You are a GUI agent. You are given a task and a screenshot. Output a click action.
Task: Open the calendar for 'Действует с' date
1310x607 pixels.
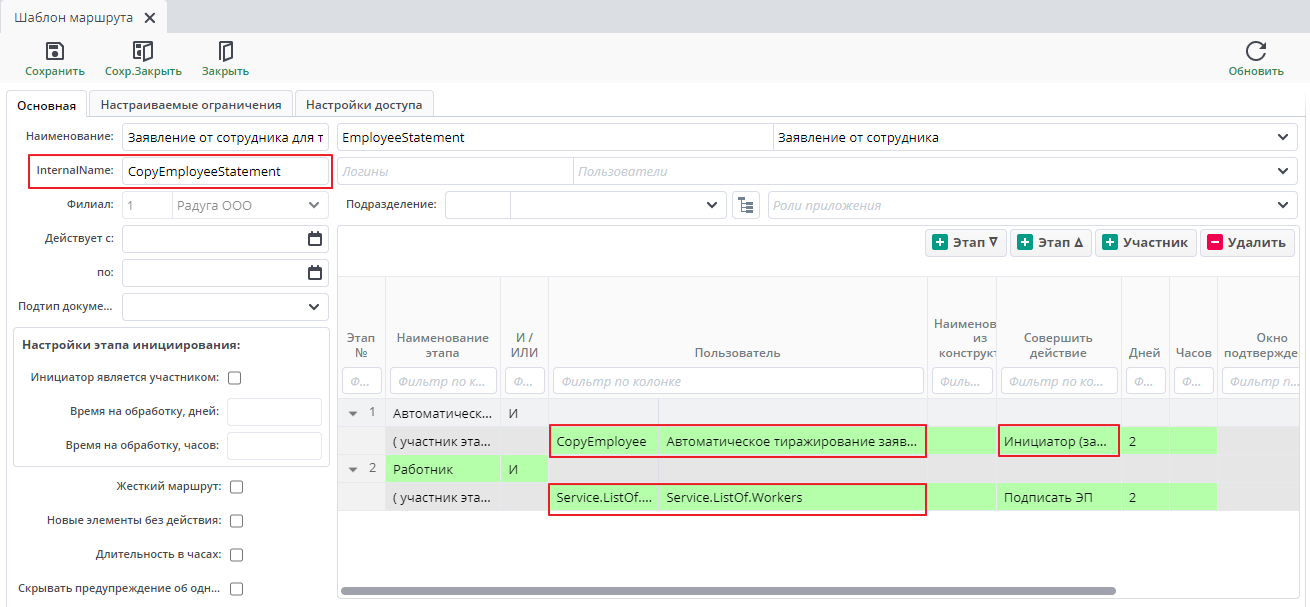[315, 239]
